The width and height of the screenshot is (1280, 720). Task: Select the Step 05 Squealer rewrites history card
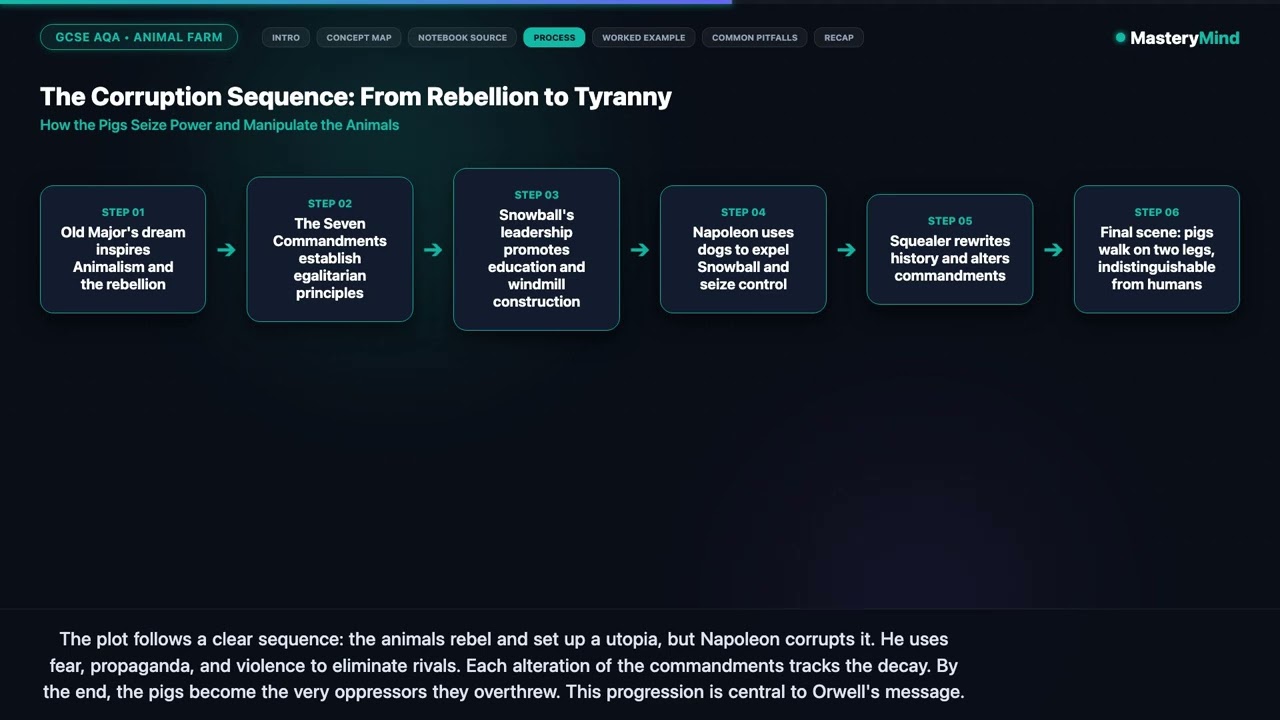pyautogui.click(x=950, y=249)
